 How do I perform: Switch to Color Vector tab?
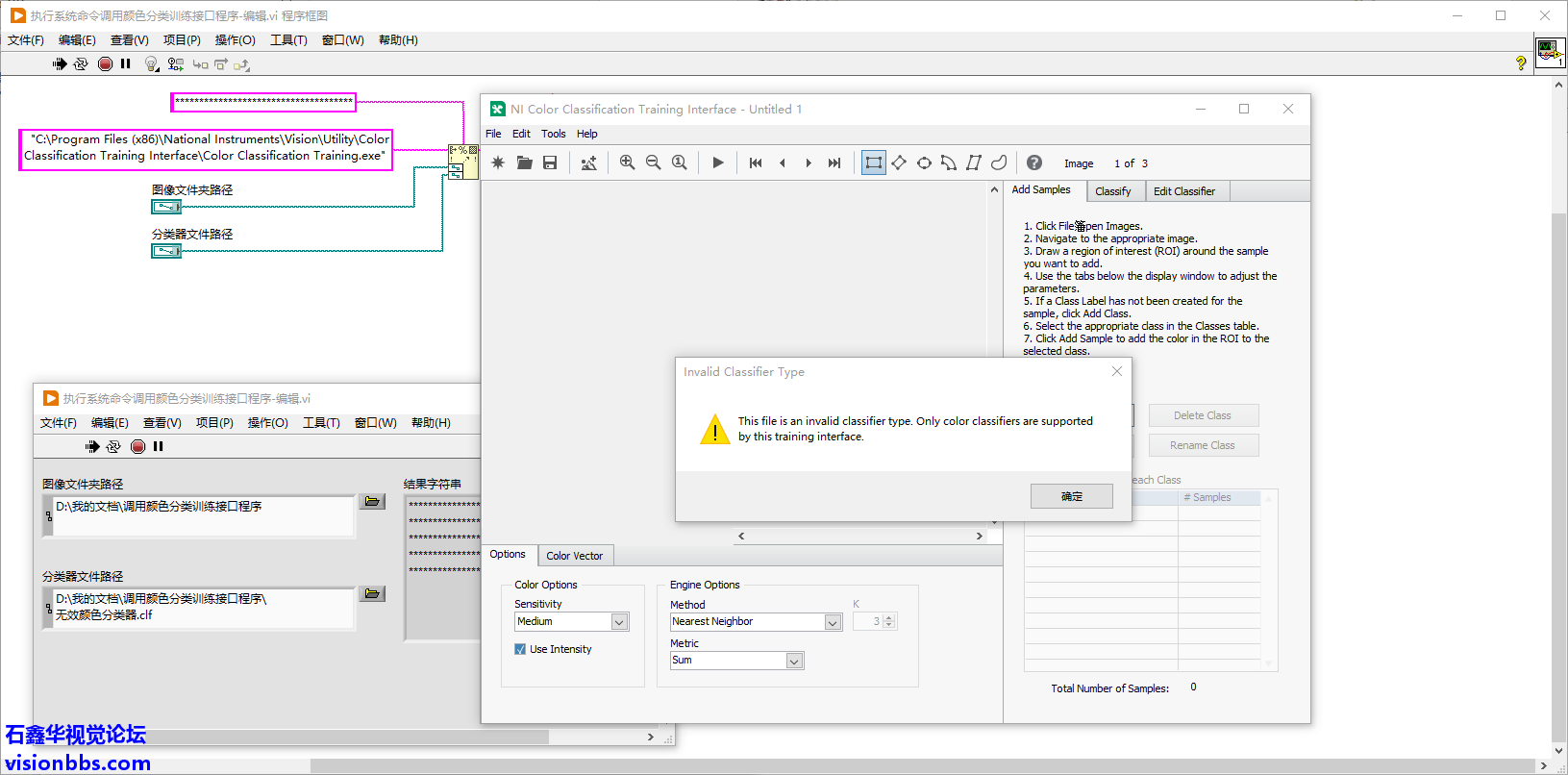click(574, 556)
